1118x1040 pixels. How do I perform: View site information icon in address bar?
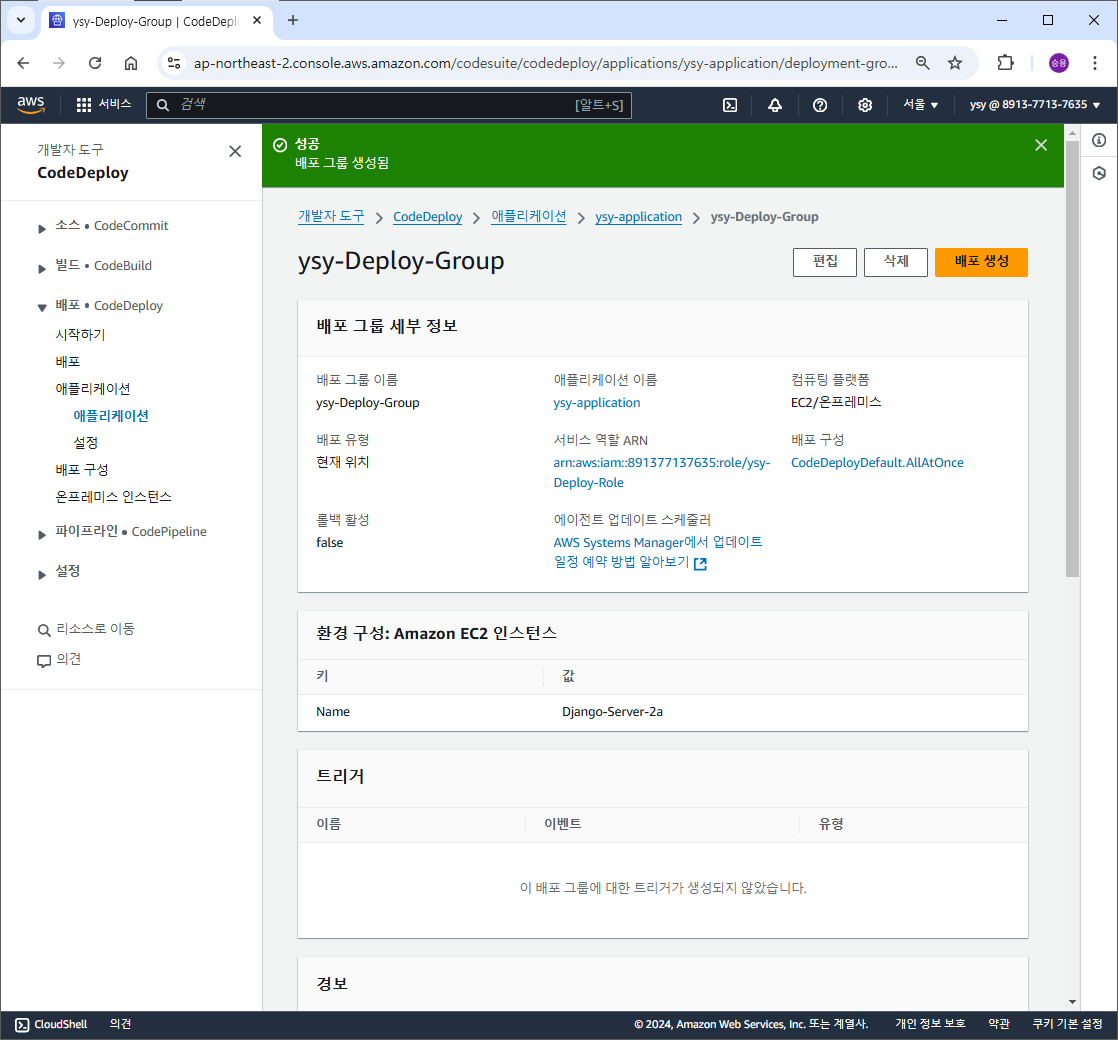tap(174, 63)
